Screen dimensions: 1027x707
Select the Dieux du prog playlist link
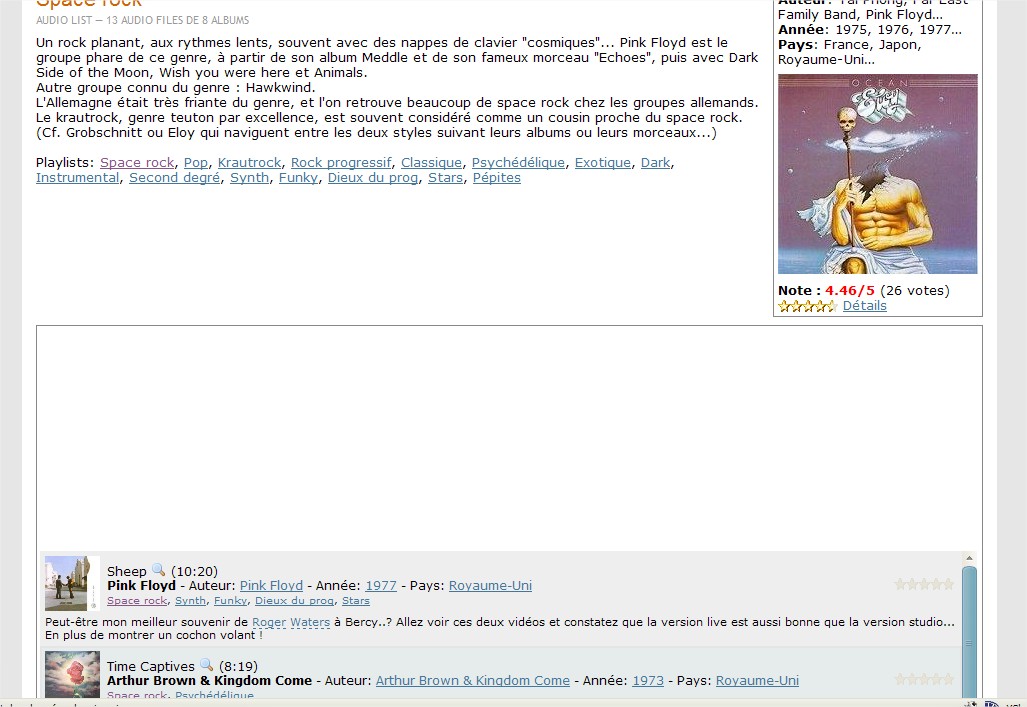pos(373,178)
